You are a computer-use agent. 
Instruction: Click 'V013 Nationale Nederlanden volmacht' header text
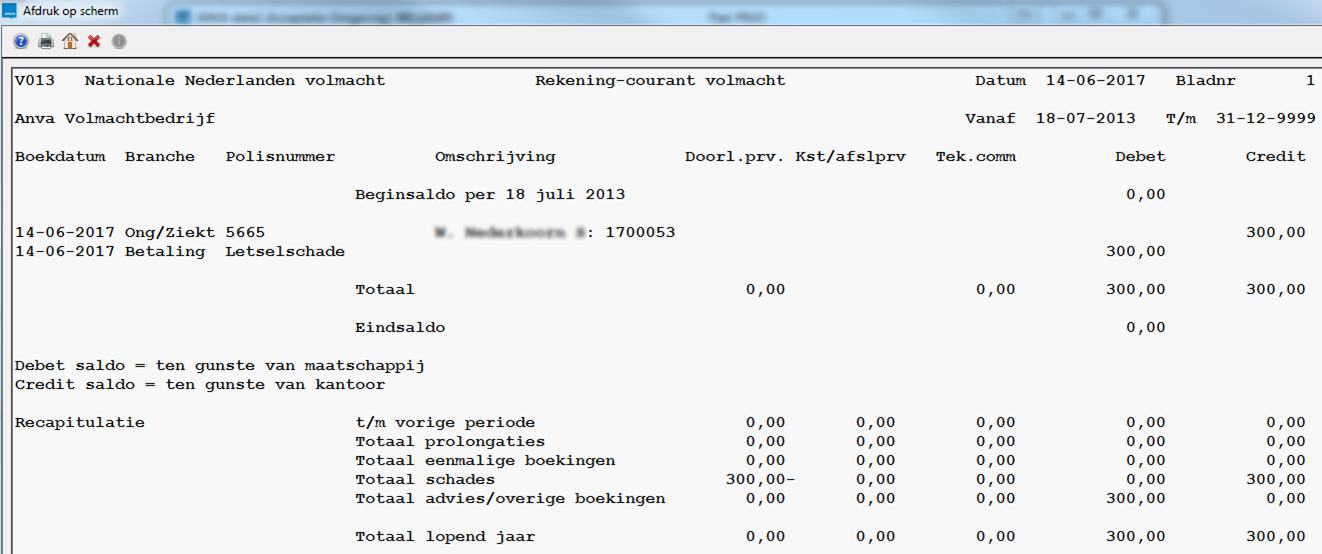(x=200, y=80)
